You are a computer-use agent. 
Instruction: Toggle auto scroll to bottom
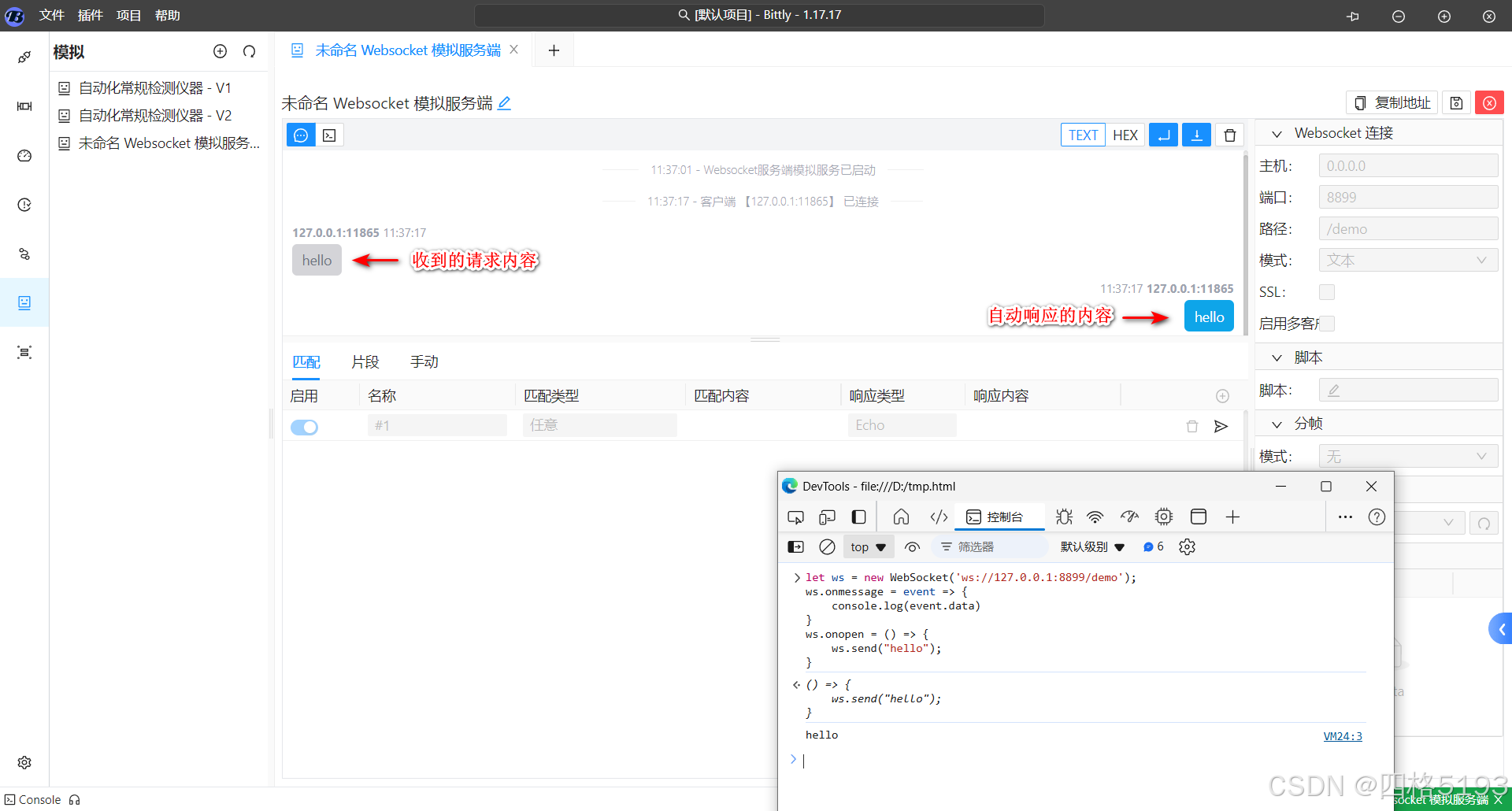tap(1197, 135)
